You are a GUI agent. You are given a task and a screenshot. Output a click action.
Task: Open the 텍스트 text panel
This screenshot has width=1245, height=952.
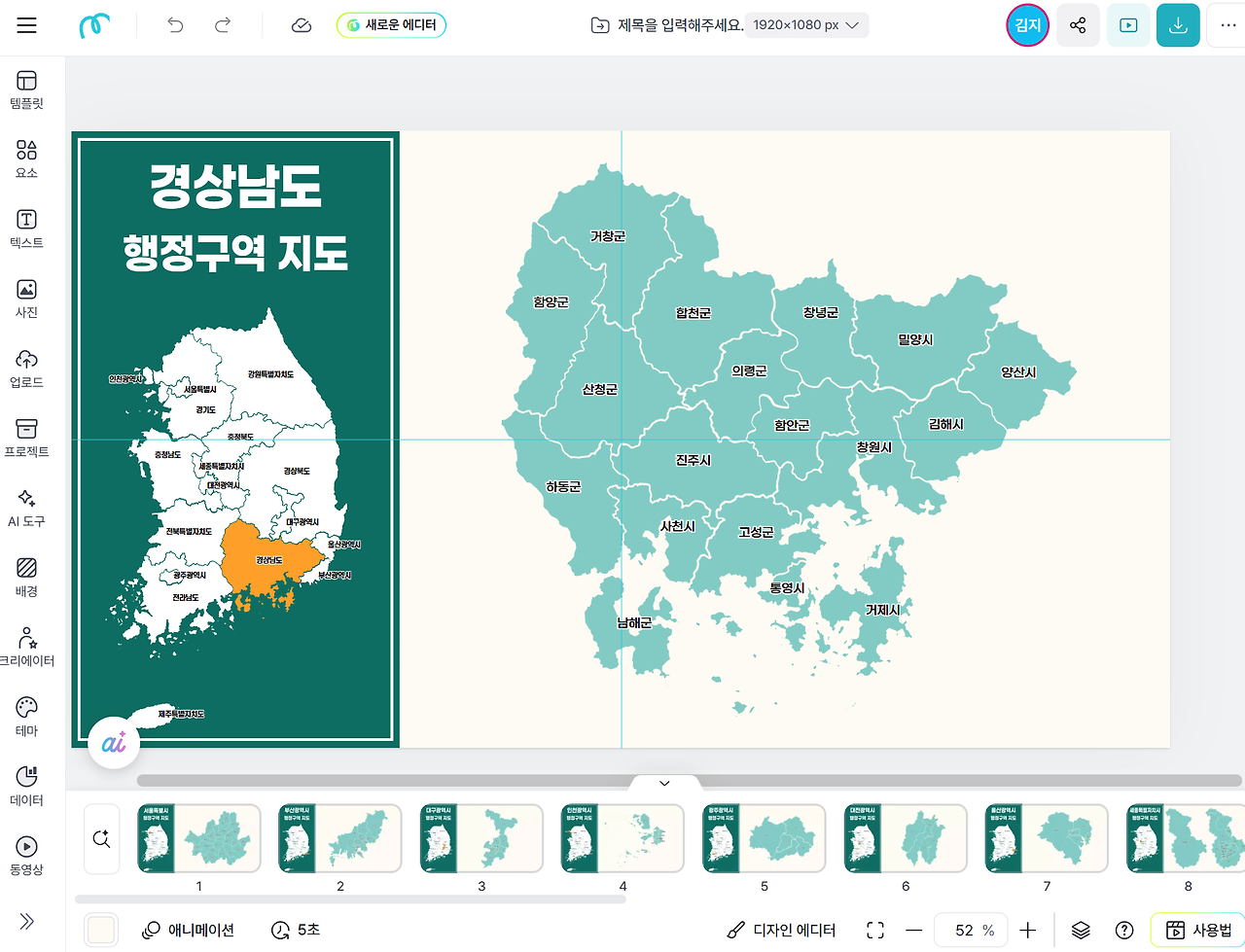pos(26,229)
